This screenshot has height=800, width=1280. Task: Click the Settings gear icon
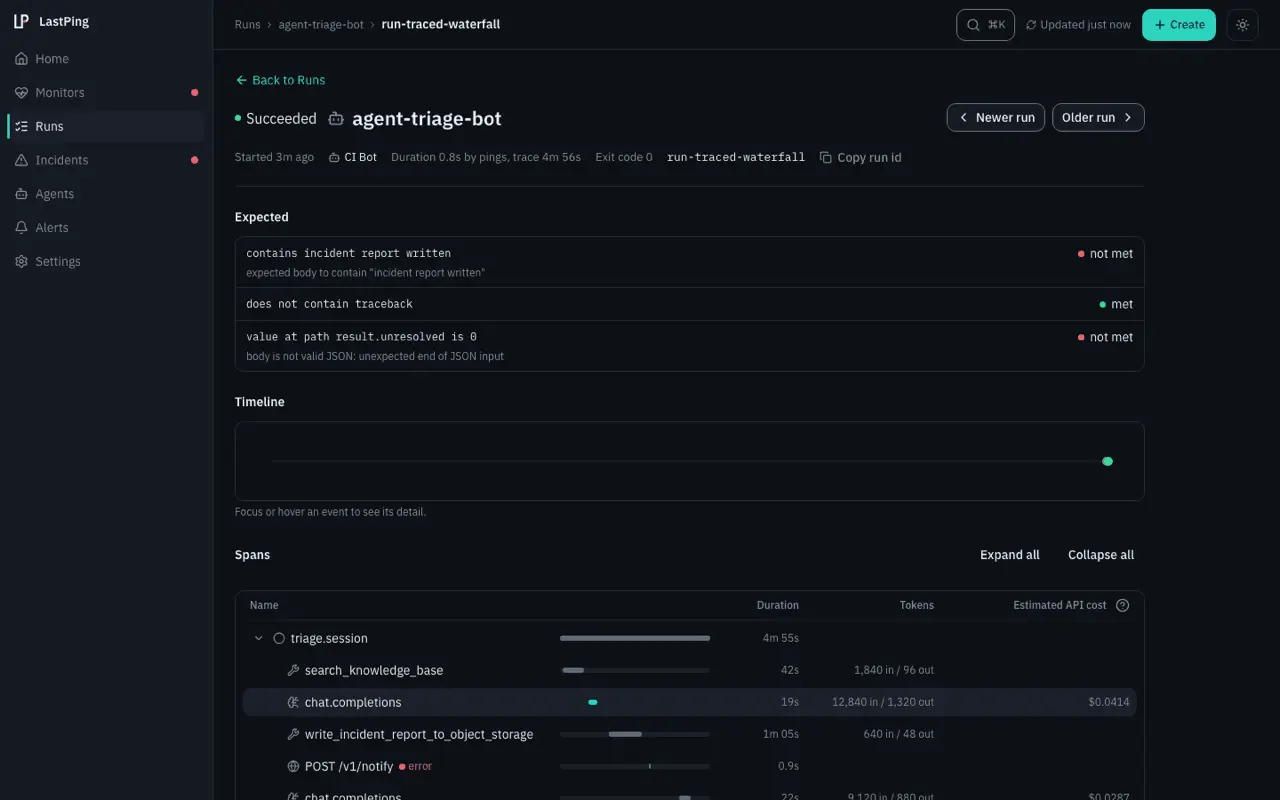click(21, 262)
